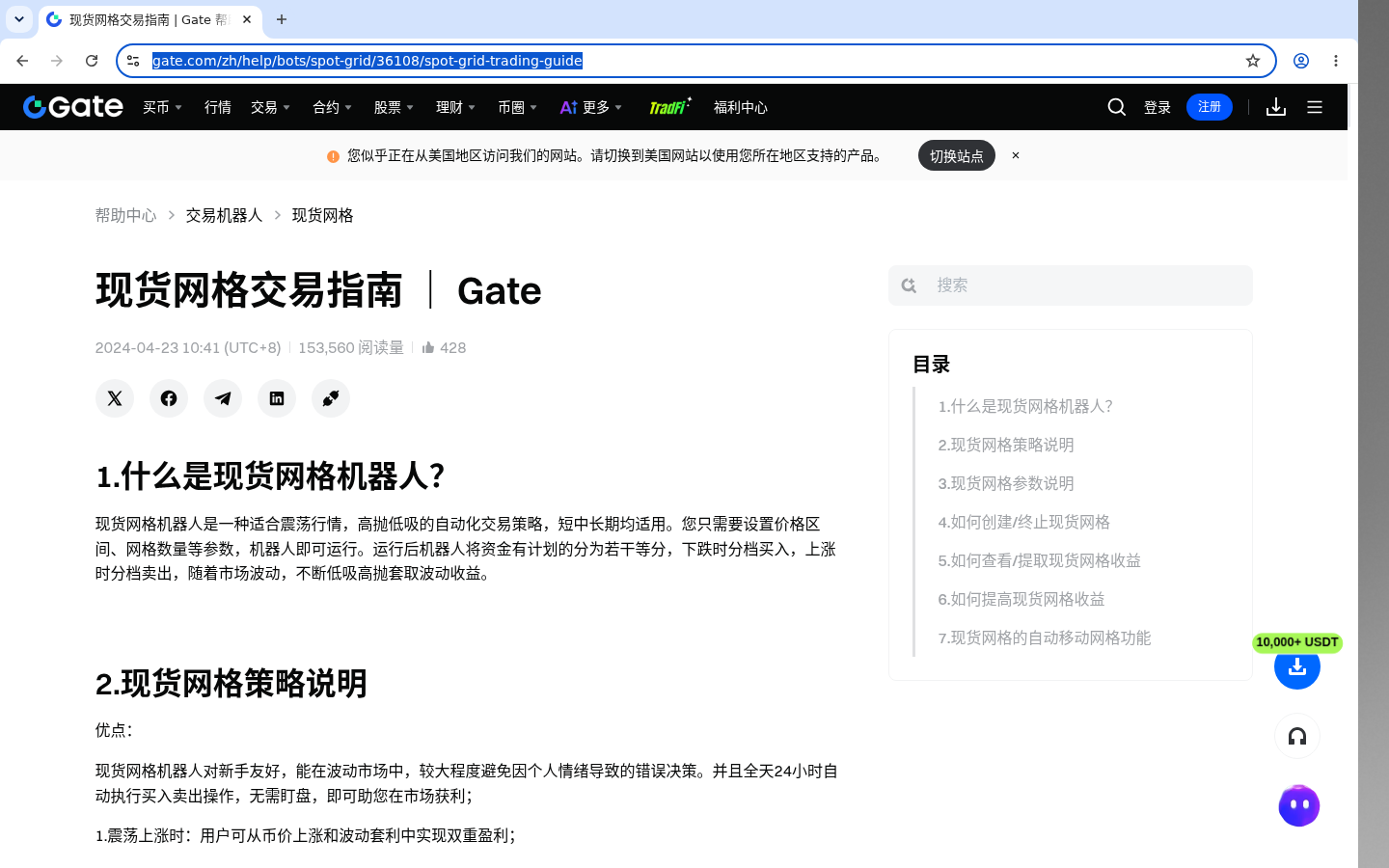Focus the 搜索 search field
Viewport: 1389px width, 868px height.
(x=1071, y=285)
